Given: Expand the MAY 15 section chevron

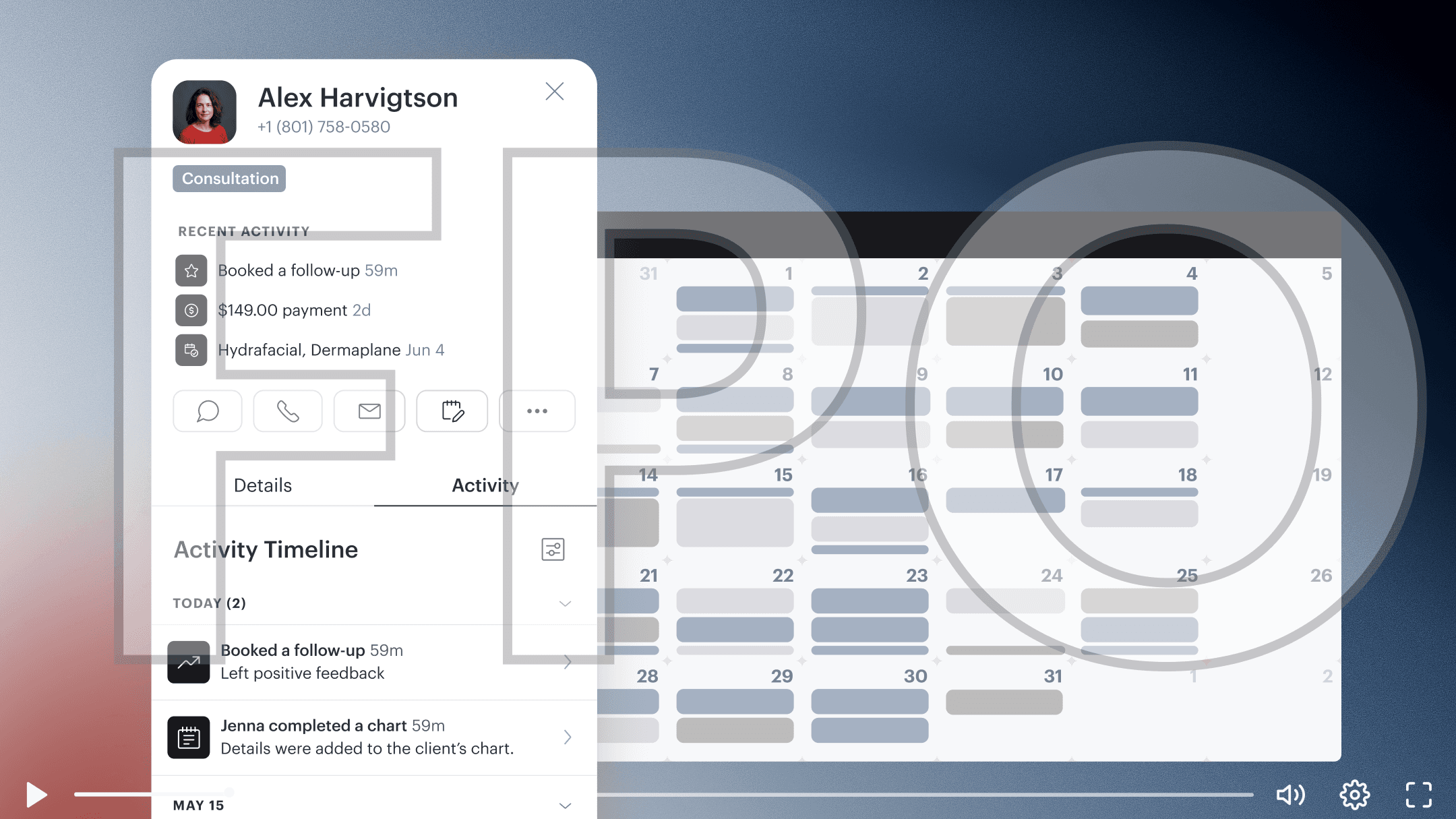Looking at the screenshot, I should 565,806.
